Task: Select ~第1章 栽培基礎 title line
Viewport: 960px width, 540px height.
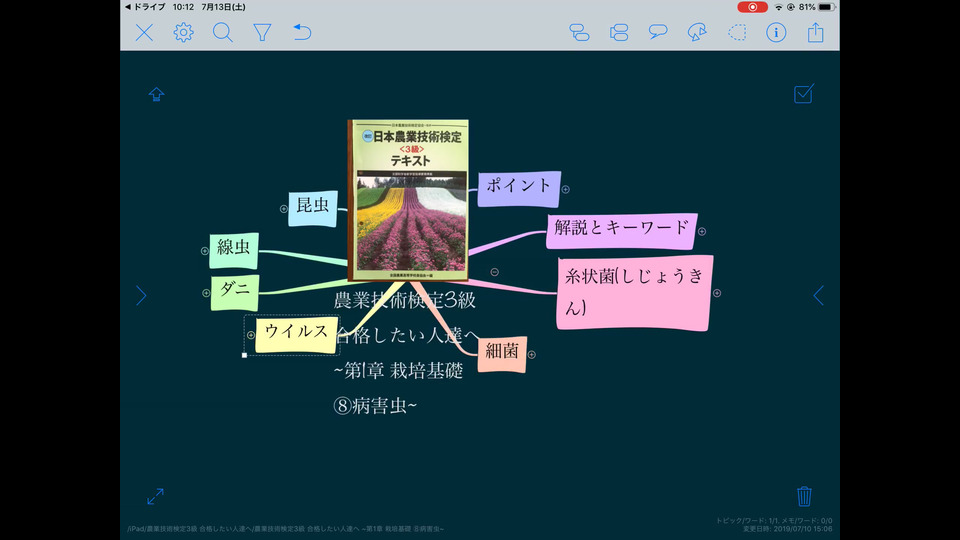Action: [x=399, y=370]
